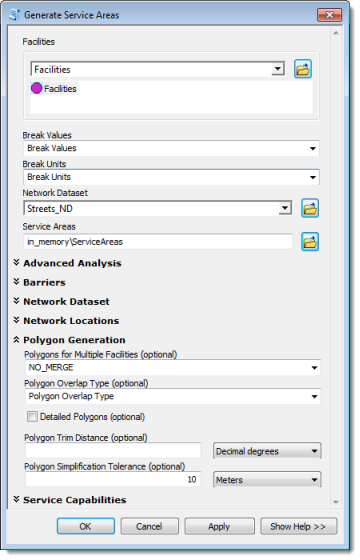
Task: Click the Polygon Simplification Tolerance field
Action: pyautogui.click(x=113, y=480)
